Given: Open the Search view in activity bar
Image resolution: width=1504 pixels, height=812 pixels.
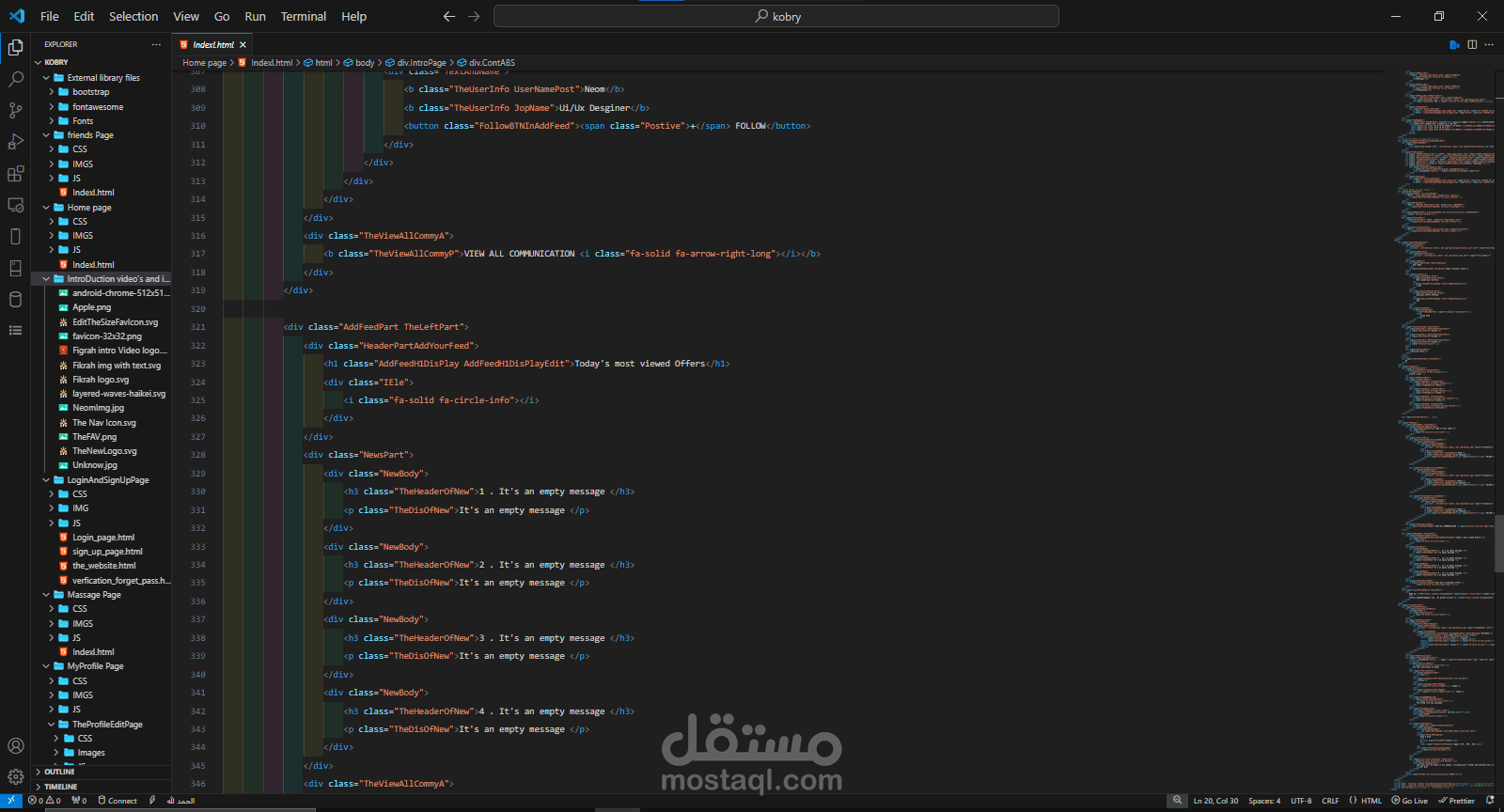Looking at the screenshot, I should pyautogui.click(x=15, y=80).
